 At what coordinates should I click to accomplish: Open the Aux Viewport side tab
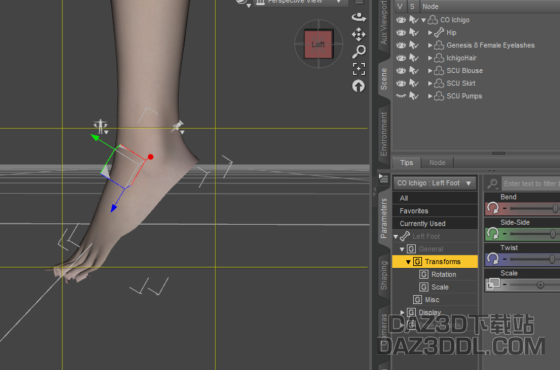click(384, 22)
